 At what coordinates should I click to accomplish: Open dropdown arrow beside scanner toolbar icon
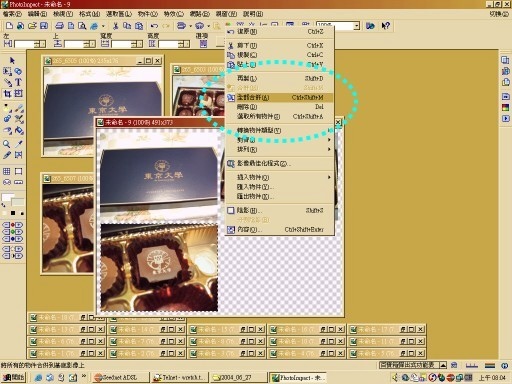[x=191, y=26]
